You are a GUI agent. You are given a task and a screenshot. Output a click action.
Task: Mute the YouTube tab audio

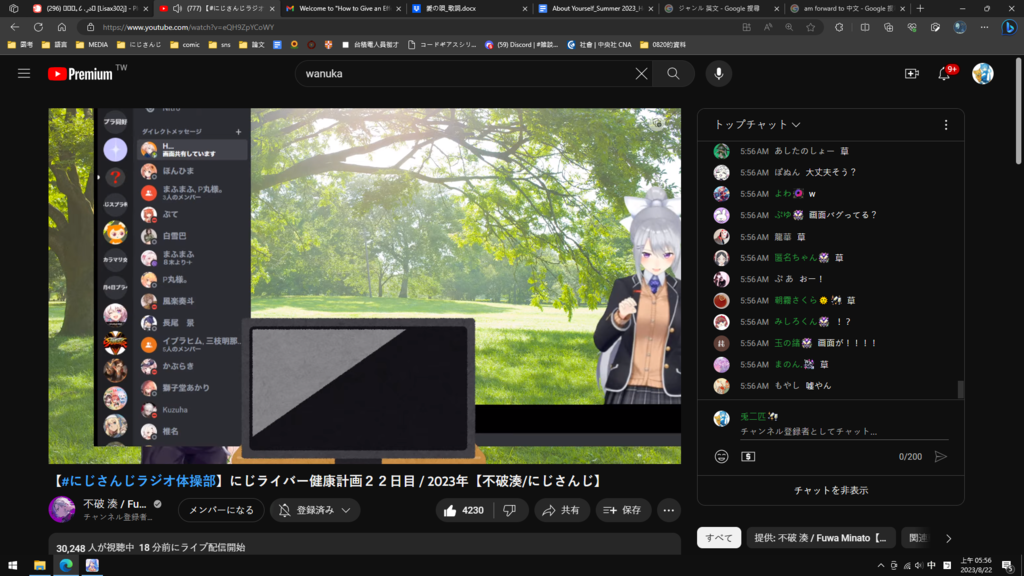tap(176, 8)
